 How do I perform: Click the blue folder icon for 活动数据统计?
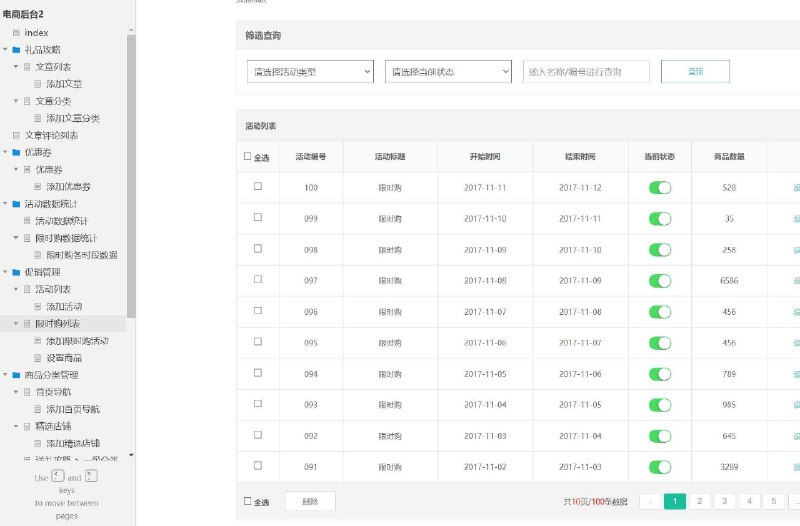pyautogui.click(x=16, y=204)
